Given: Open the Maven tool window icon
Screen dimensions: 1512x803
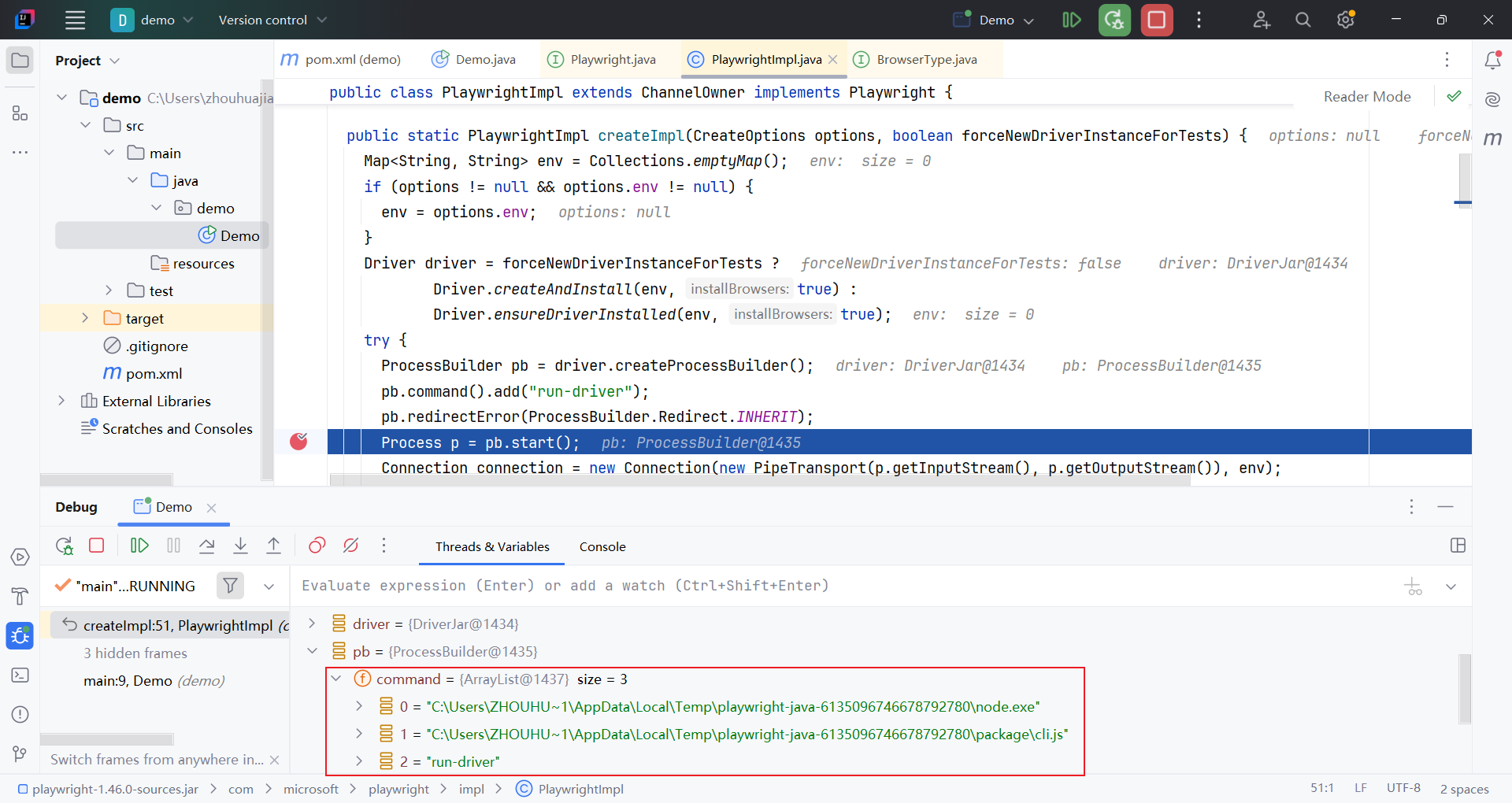Looking at the screenshot, I should 1492,139.
